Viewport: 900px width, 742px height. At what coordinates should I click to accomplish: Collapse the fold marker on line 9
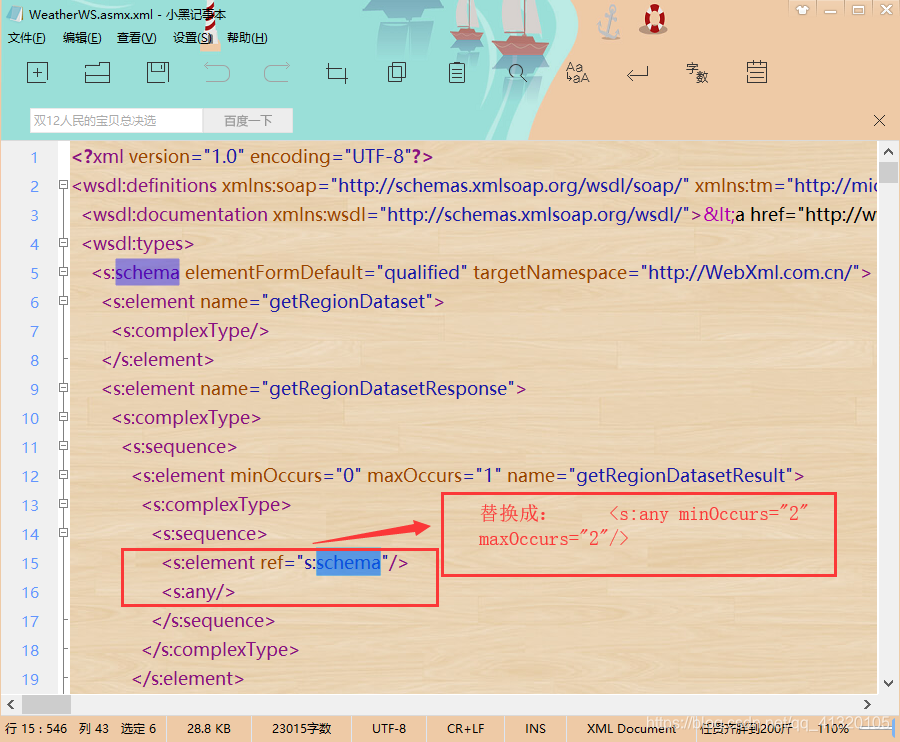pos(63,387)
